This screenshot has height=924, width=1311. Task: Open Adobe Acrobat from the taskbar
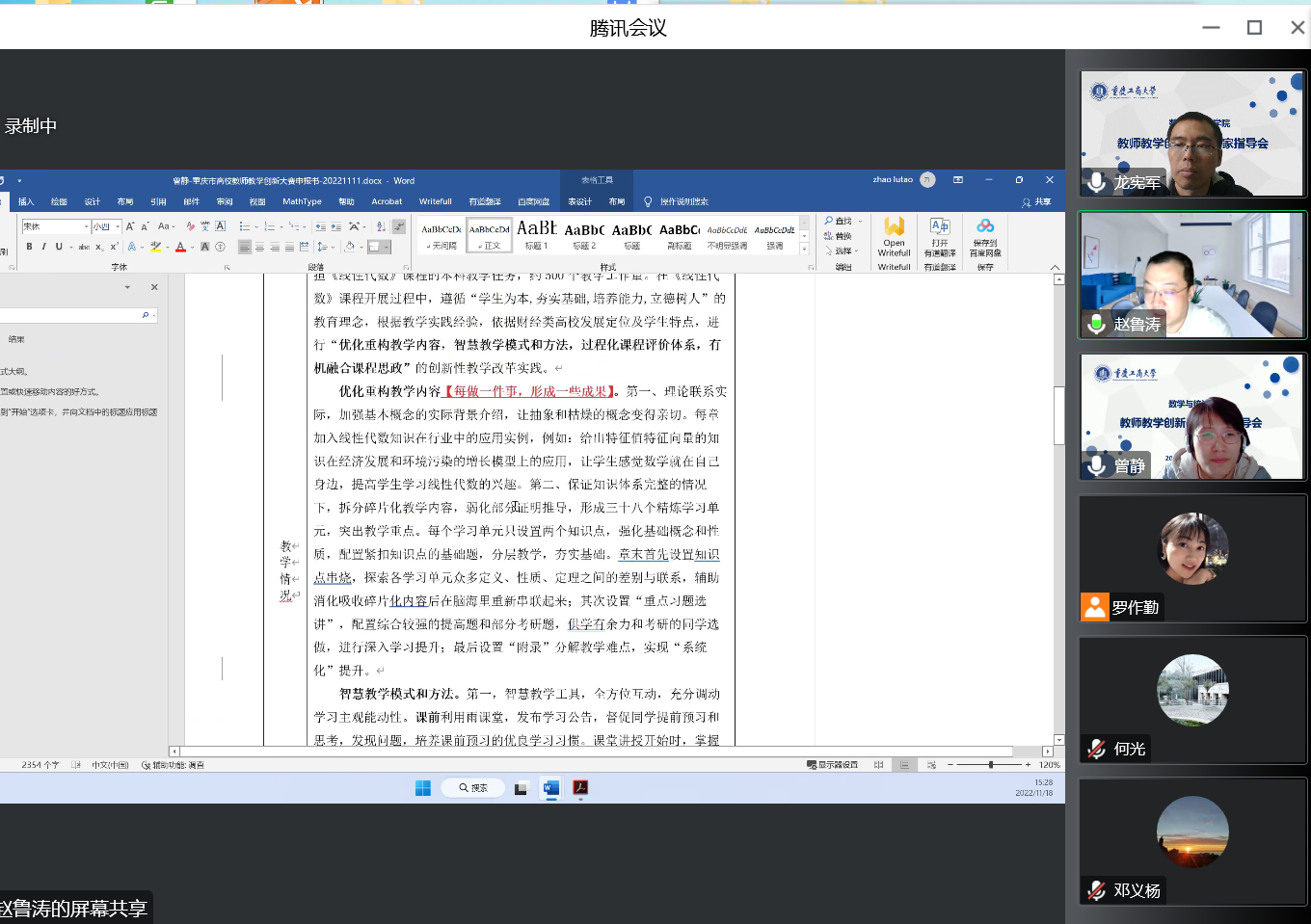click(x=580, y=788)
